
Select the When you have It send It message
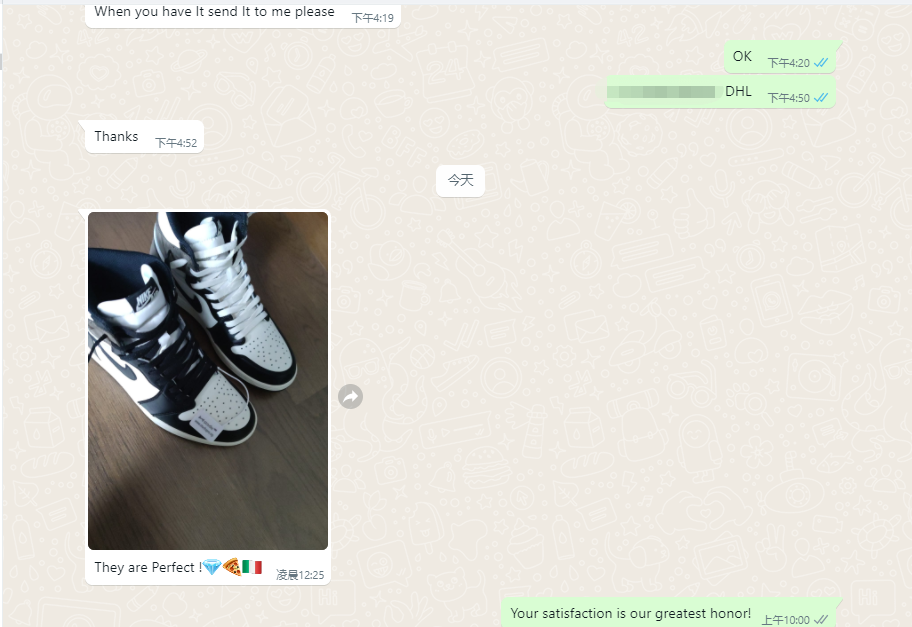pos(243,15)
